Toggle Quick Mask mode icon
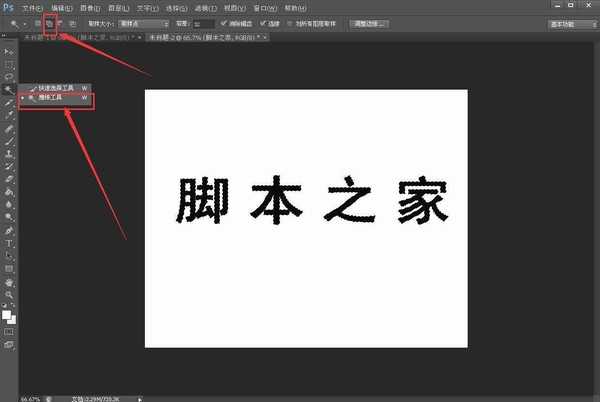Image resolution: width=600 pixels, height=402 pixels. (x=9, y=331)
